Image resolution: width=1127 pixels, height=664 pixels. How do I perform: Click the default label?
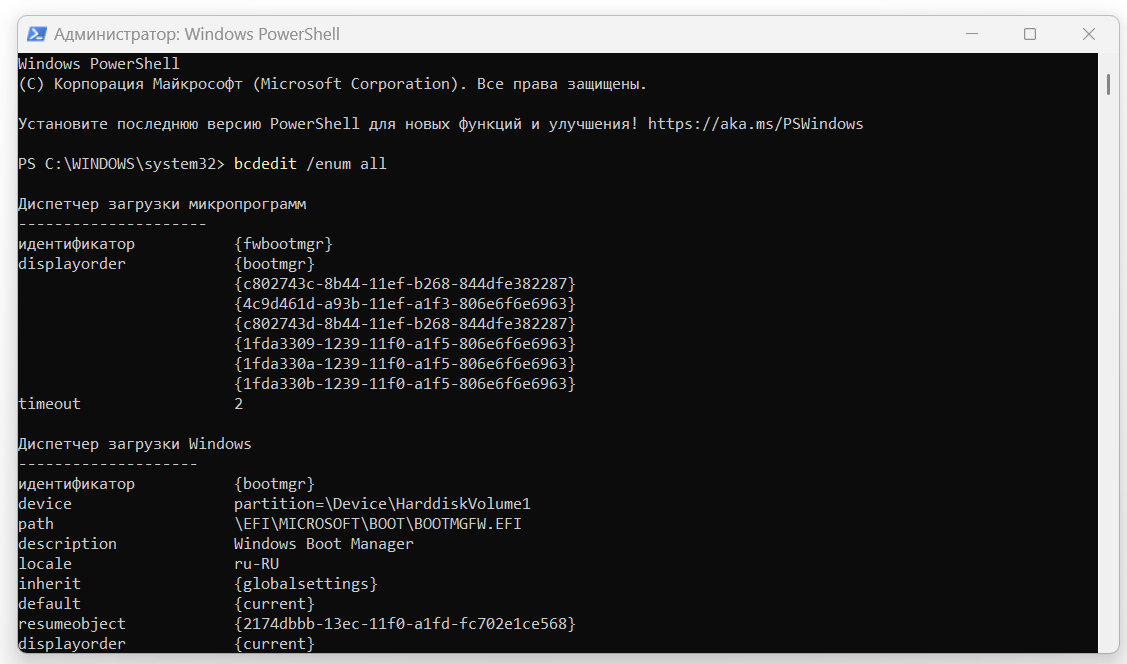point(50,604)
